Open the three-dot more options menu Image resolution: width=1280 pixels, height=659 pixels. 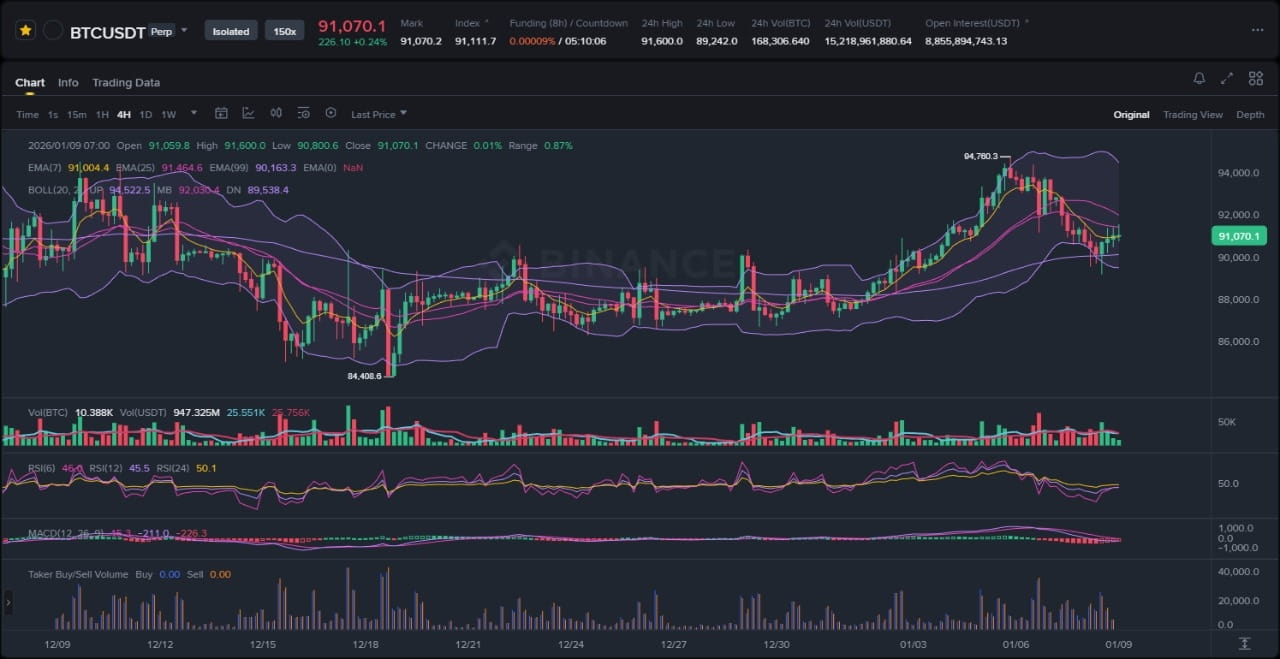pyautogui.click(x=1257, y=31)
